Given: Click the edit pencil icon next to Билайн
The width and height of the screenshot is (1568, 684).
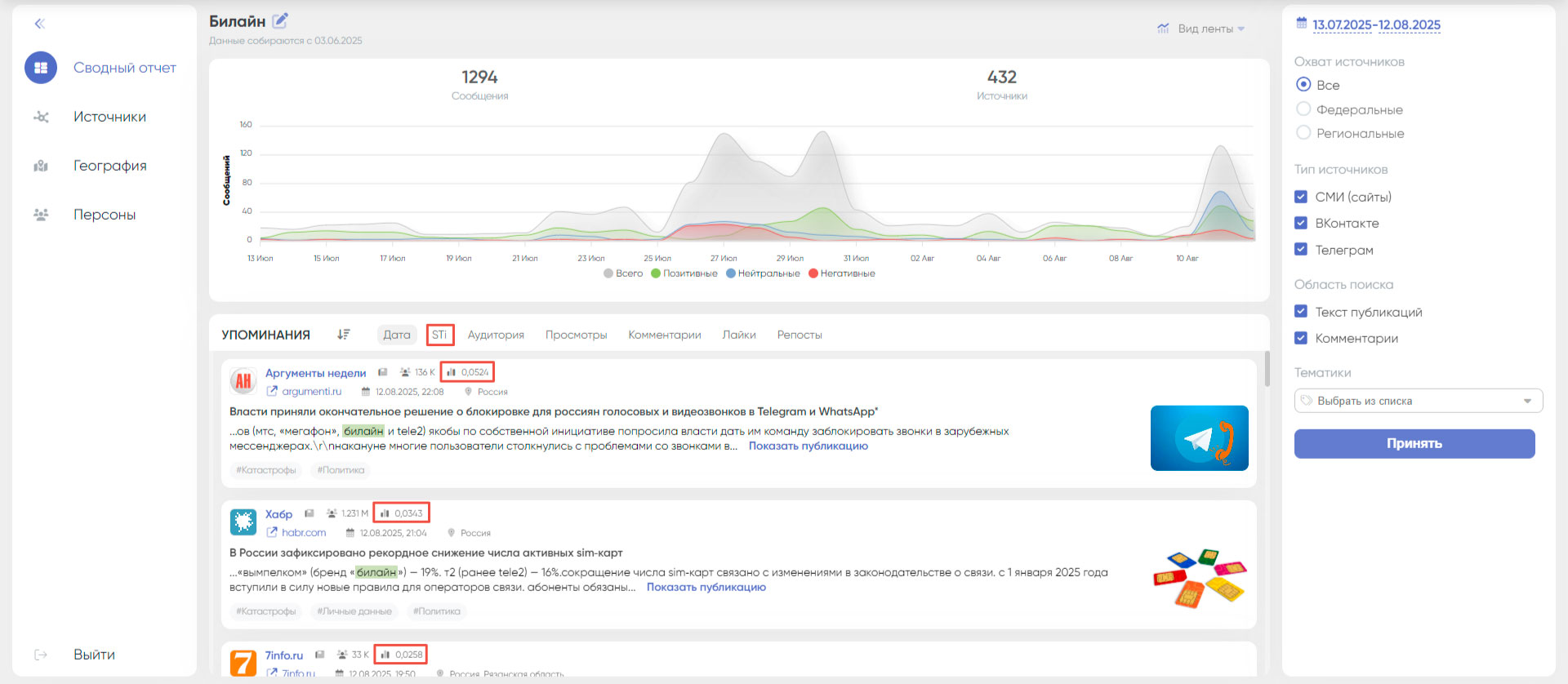Looking at the screenshot, I should 280,21.
